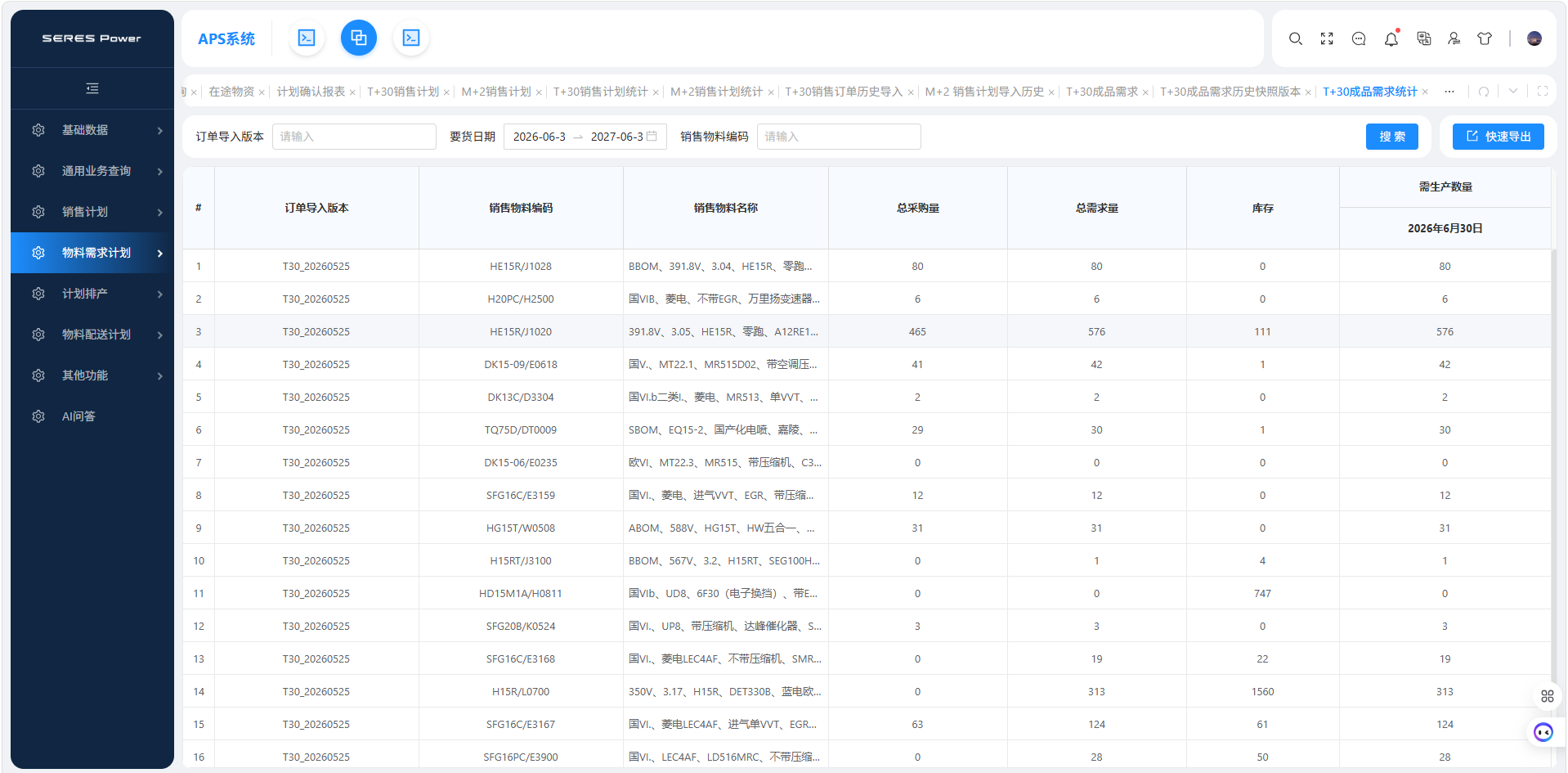The image size is (1568, 773).
Task: Close the 计划确认报表 tab
Action: pyautogui.click(x=352, y=92)
